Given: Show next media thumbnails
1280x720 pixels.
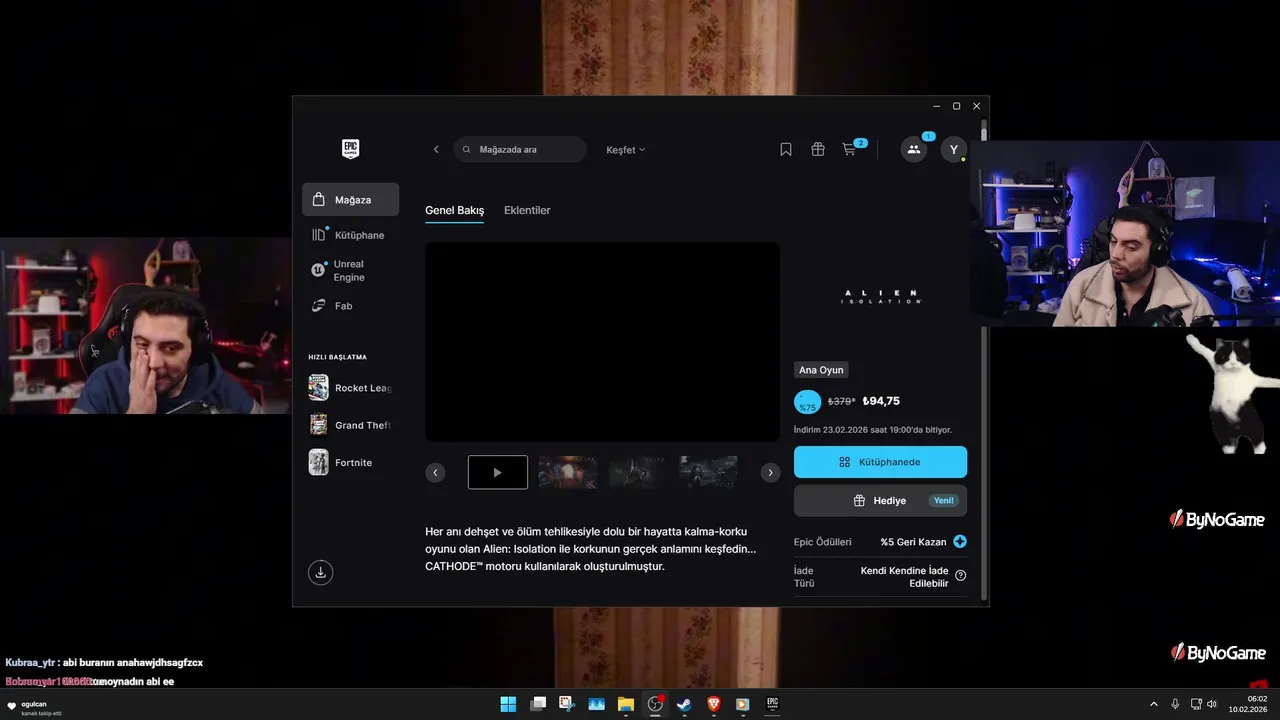Looking at the screenshot, I should coord(770,472).
